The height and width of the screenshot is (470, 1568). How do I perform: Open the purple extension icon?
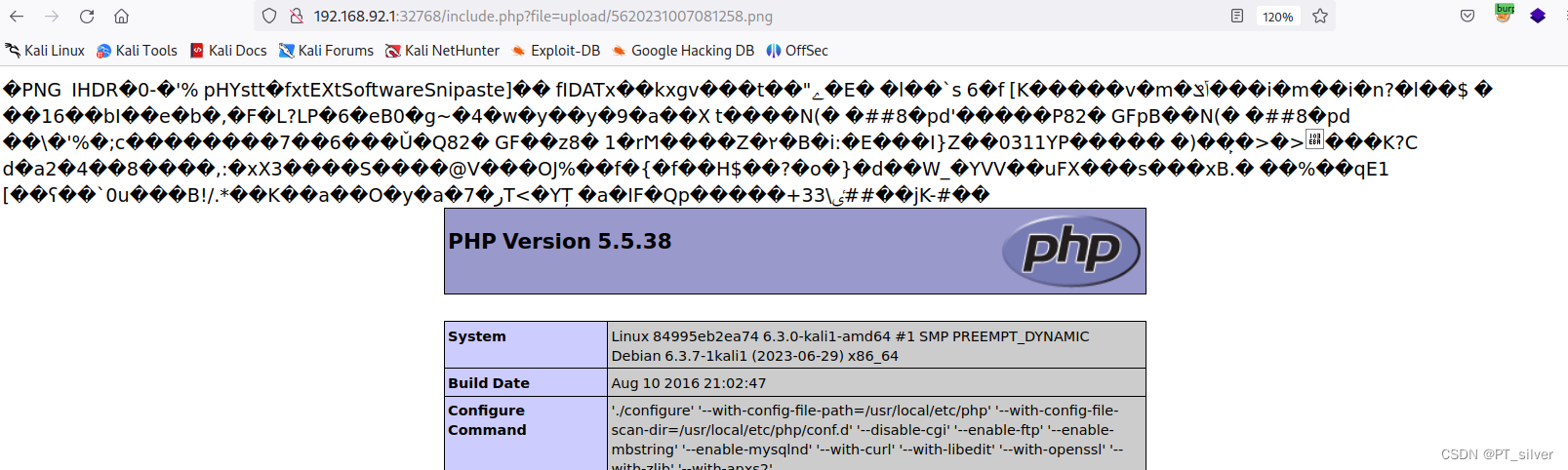(x=1538, y=17)
